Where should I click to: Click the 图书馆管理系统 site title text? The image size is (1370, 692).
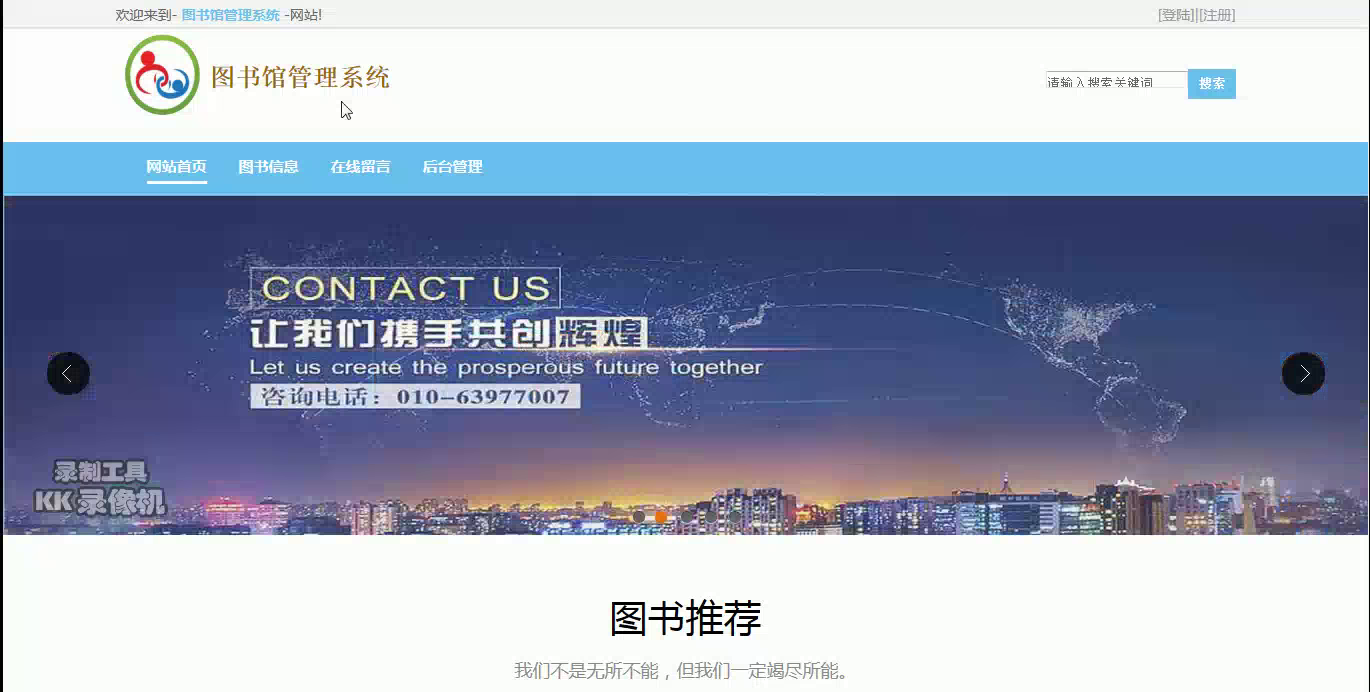(300, 77)
